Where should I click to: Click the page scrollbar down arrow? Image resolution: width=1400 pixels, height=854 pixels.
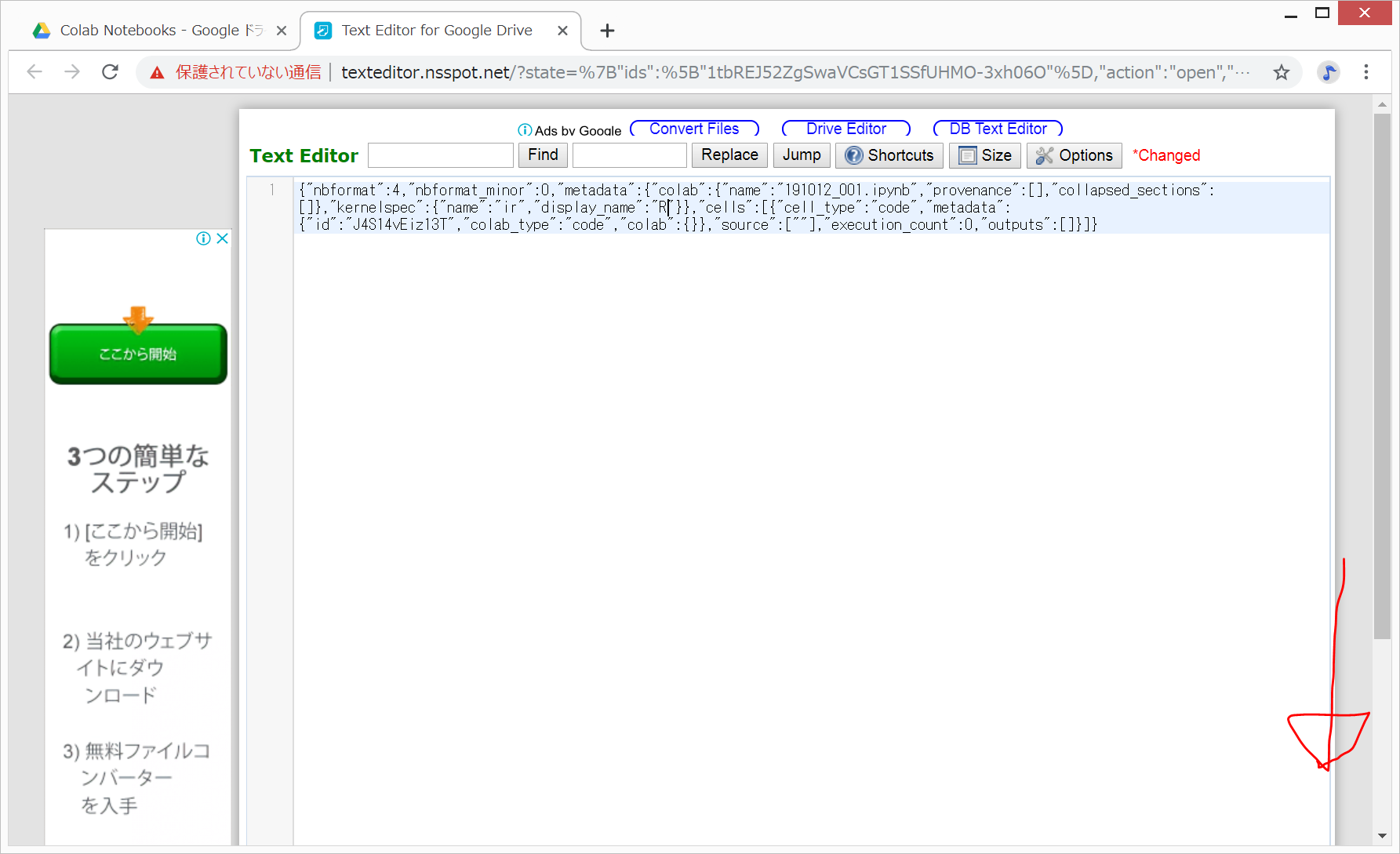1382,836
